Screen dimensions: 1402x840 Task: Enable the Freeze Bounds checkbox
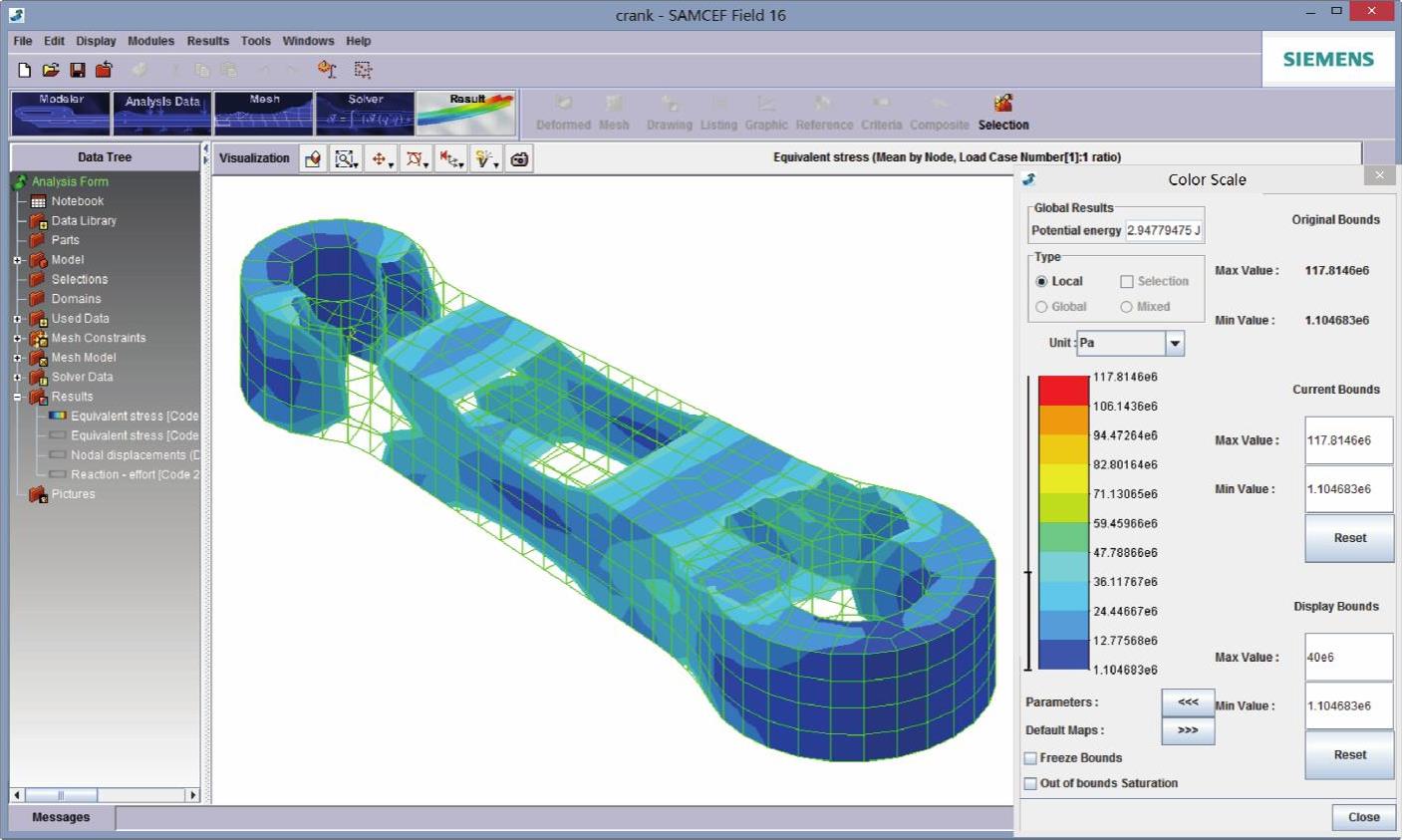pyautogui.click(x=1031, y=758)
